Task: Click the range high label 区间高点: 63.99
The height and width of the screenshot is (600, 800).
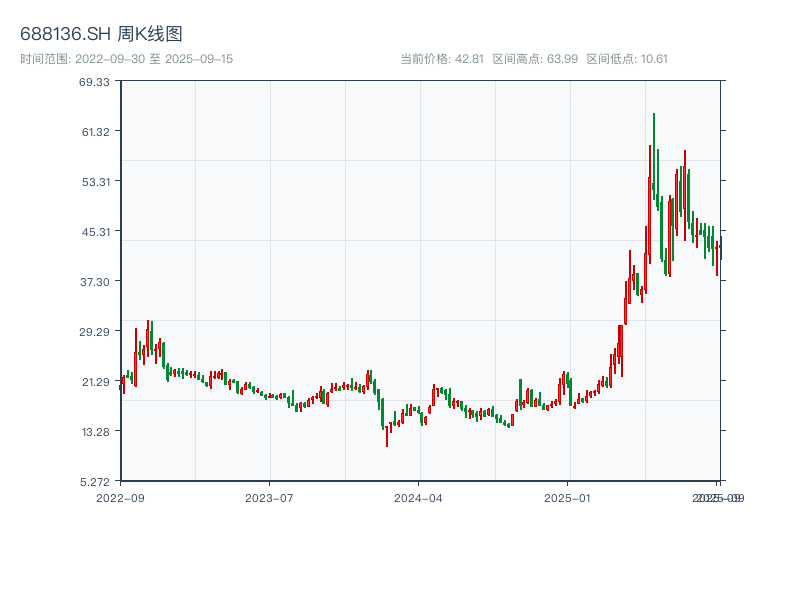Action: click(x=535, y=59)
